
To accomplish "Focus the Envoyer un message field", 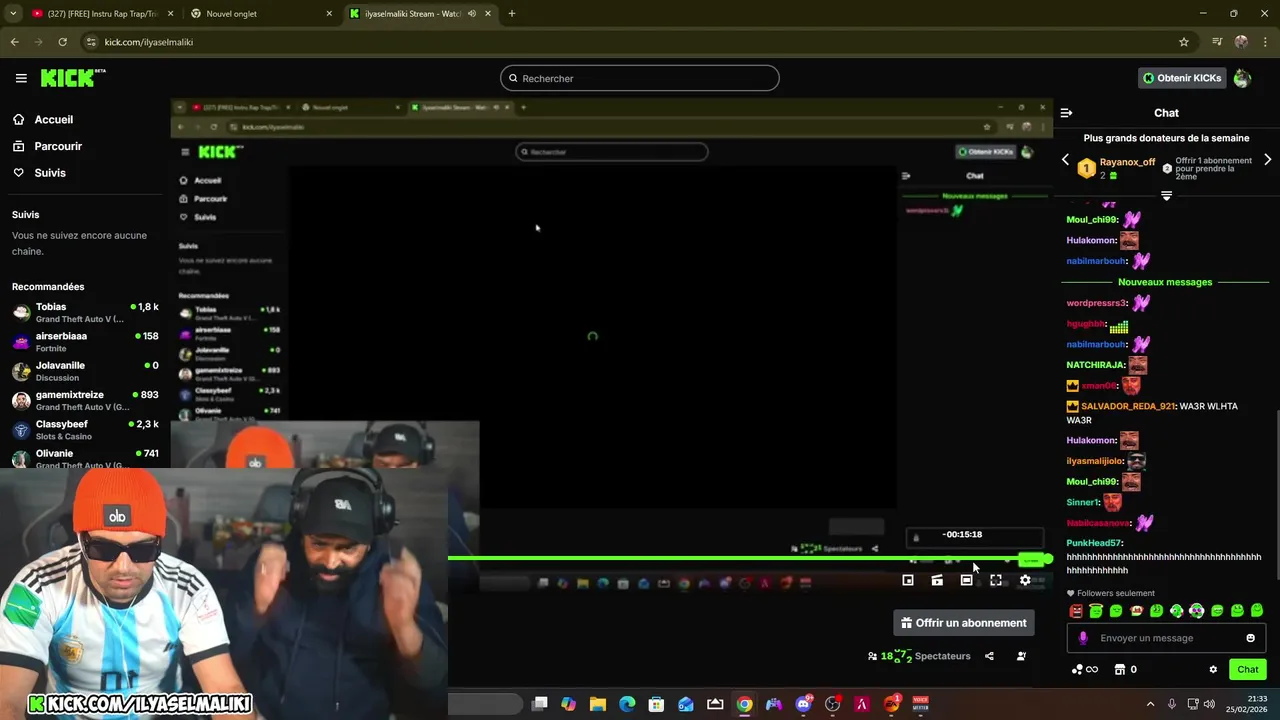I will 1166,638.
